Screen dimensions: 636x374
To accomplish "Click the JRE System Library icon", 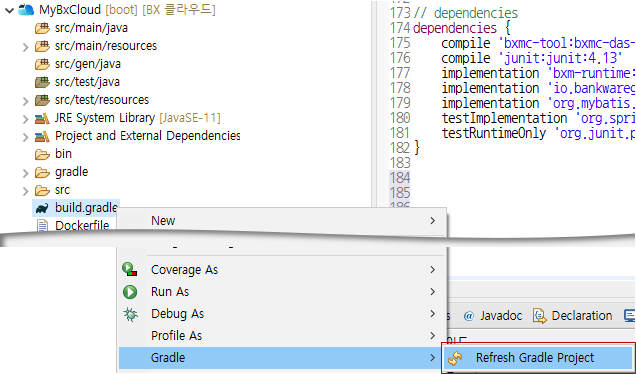I will coord(42,118).
